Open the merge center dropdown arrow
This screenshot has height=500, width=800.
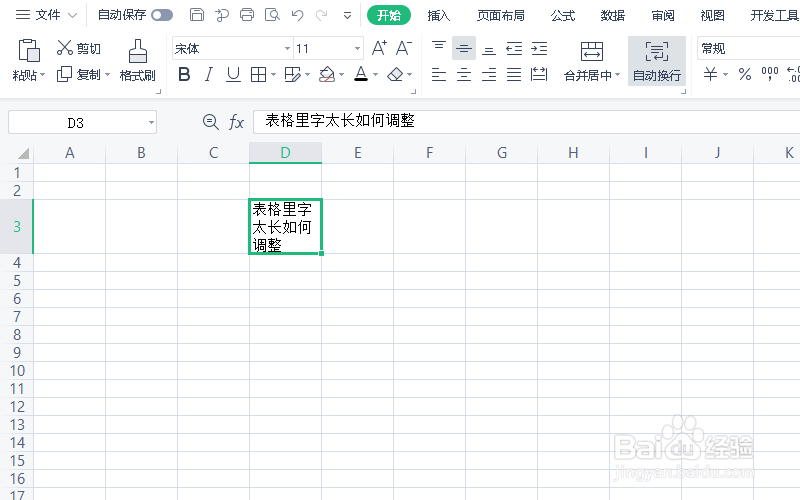(x=617, y=75)
